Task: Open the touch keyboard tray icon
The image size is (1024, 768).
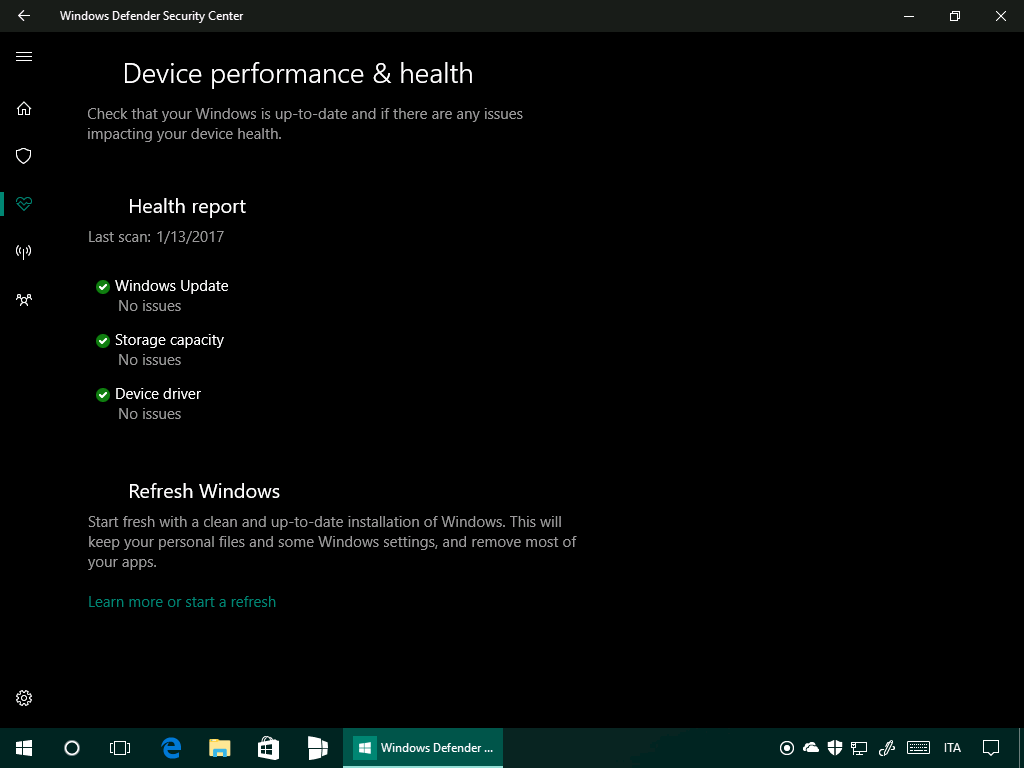Action: coord(919,748)
